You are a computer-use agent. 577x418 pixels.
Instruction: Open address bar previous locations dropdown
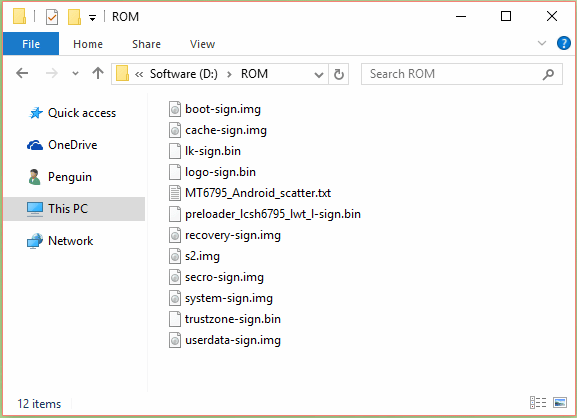tap(319, 75)
